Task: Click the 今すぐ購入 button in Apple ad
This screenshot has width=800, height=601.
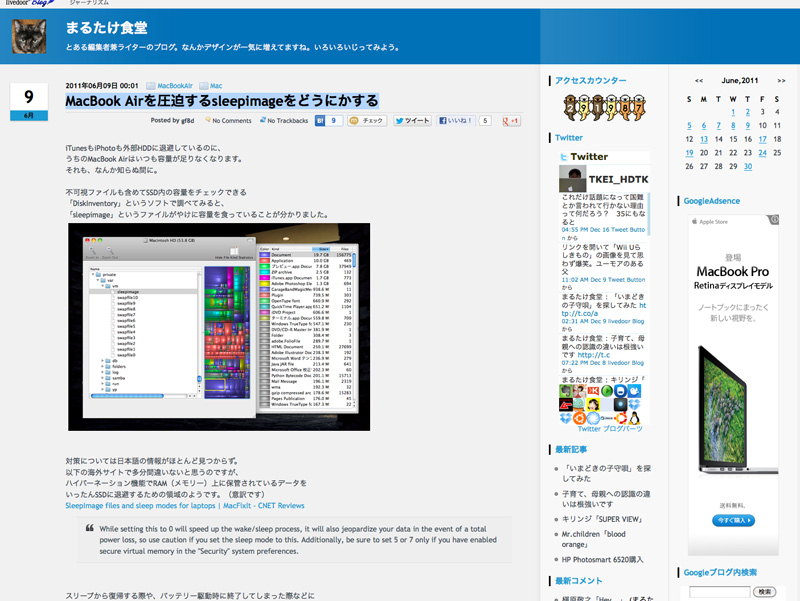Action: (733, 520)
